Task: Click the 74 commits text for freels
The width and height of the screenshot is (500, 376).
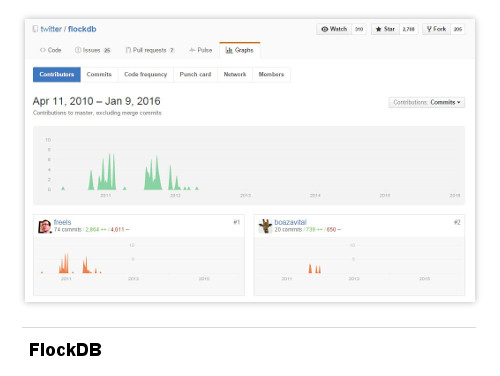Action: click(68, 230)
